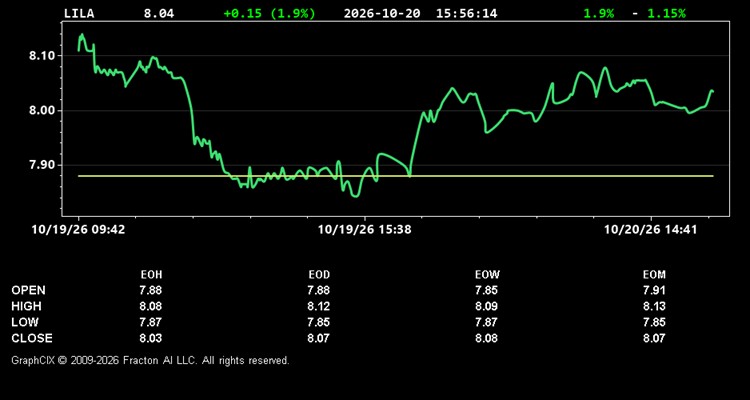Select the EOD open value 7.88
The height and width of the screenshot is (400, 750).
pos(319,290)
